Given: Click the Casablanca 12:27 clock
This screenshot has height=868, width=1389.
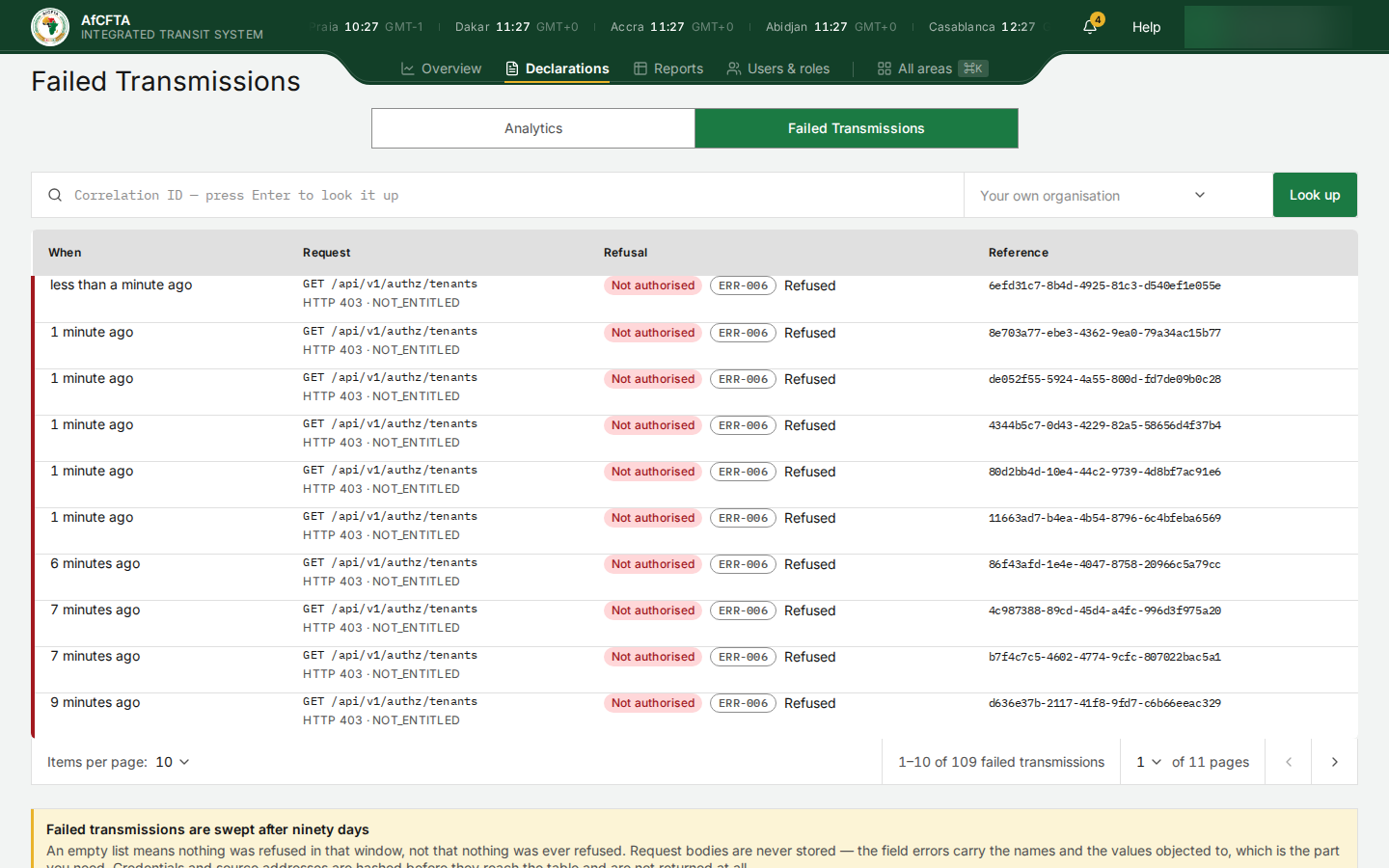Looking at the screenshot, I should click(982, 27).
